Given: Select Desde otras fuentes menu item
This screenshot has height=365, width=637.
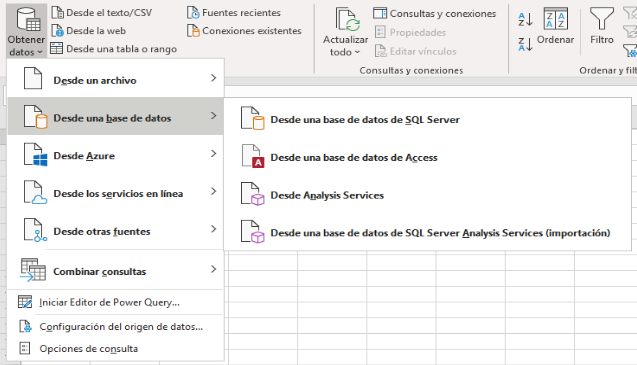Looking at the screenshot, I should click(x=115, y=230).
